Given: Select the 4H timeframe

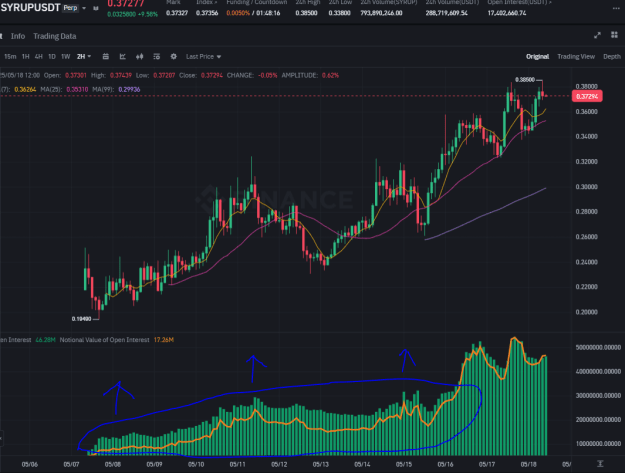Looking at the screenshot, I should click(39, 57).
